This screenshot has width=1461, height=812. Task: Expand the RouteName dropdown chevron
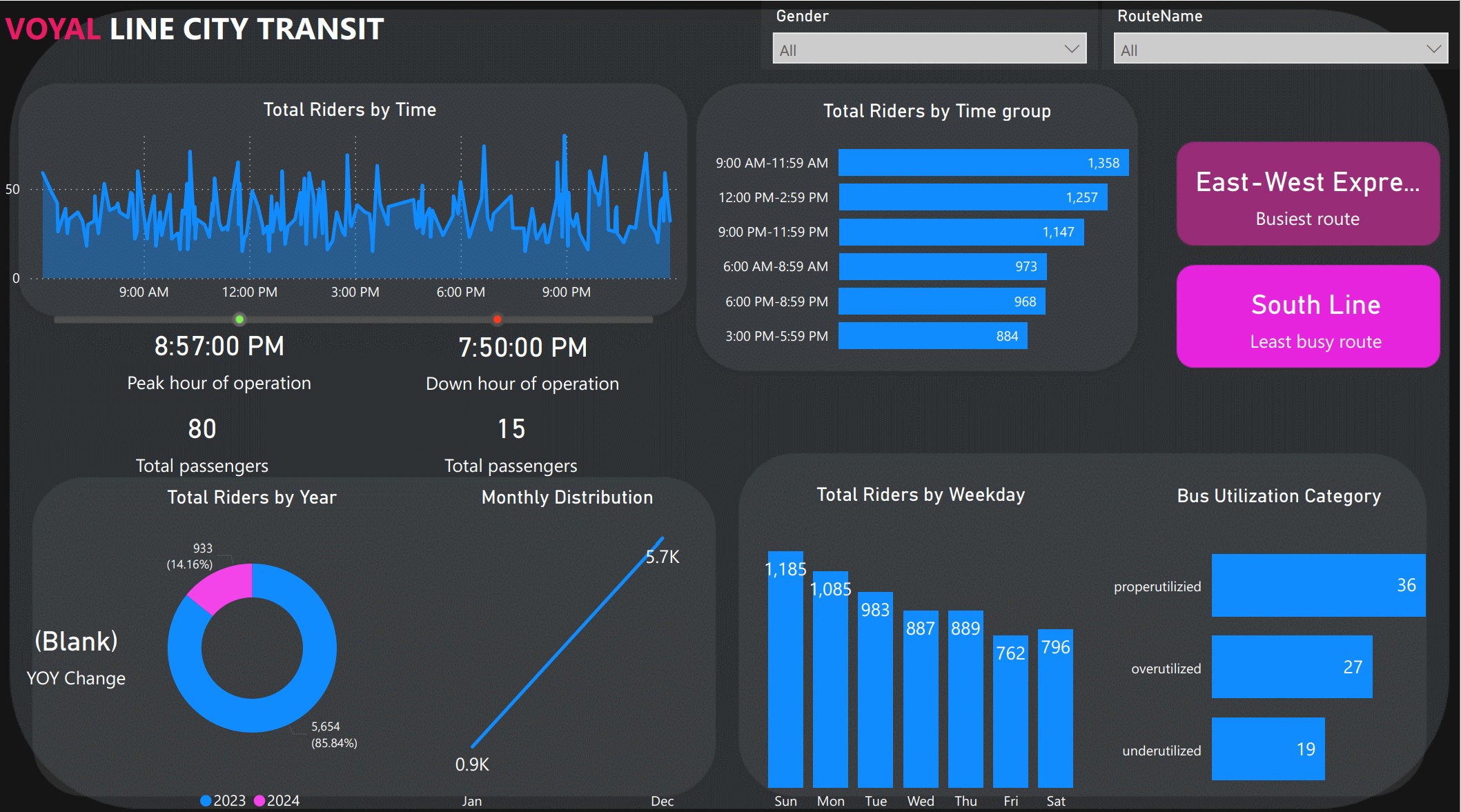point(1433,50)
